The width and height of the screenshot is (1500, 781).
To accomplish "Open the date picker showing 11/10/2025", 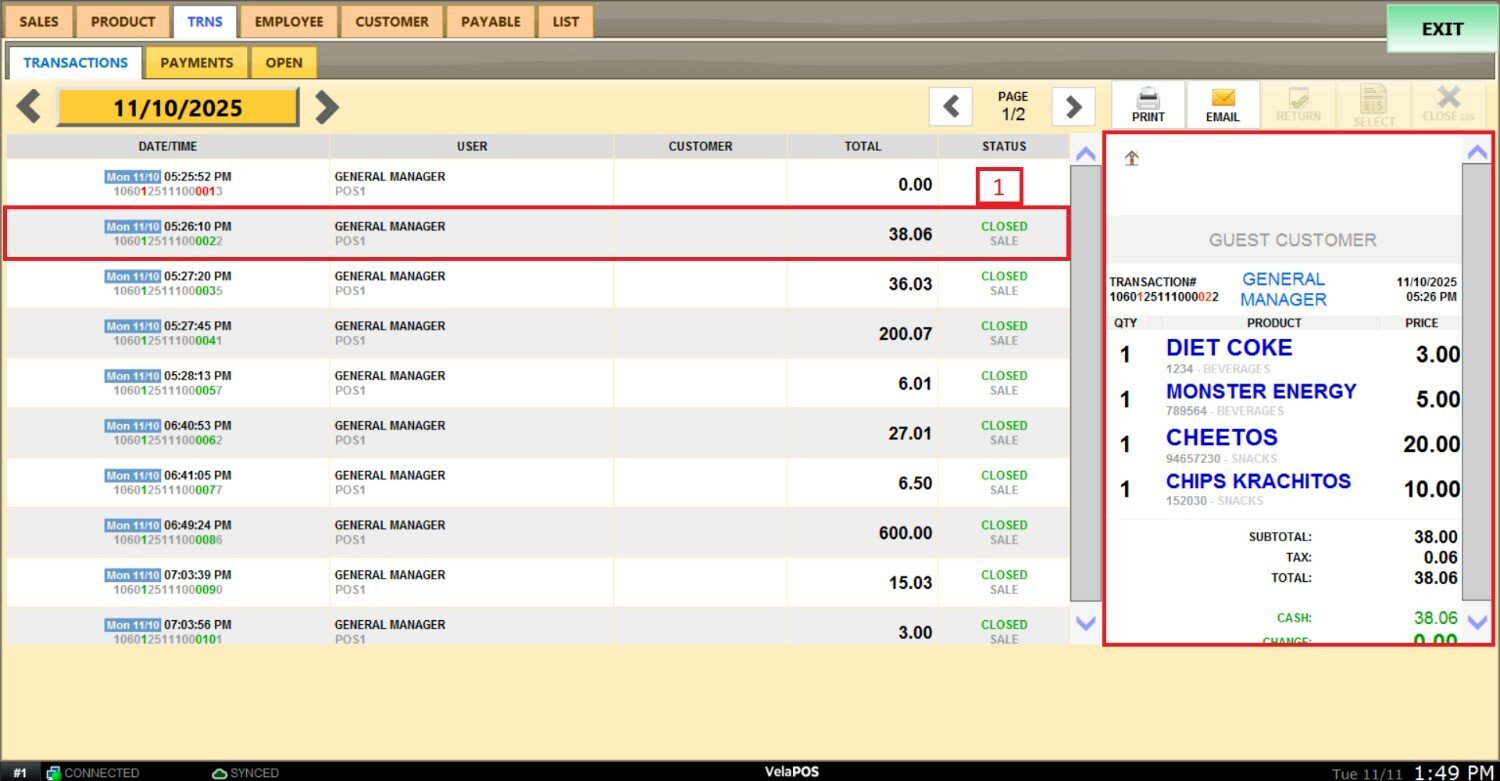I will coord(177,108).
